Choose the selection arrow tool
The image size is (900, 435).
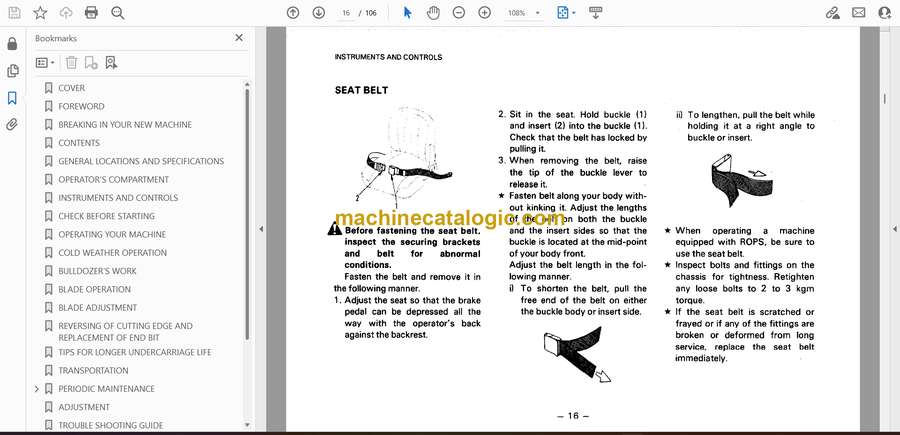pos(408,13)
